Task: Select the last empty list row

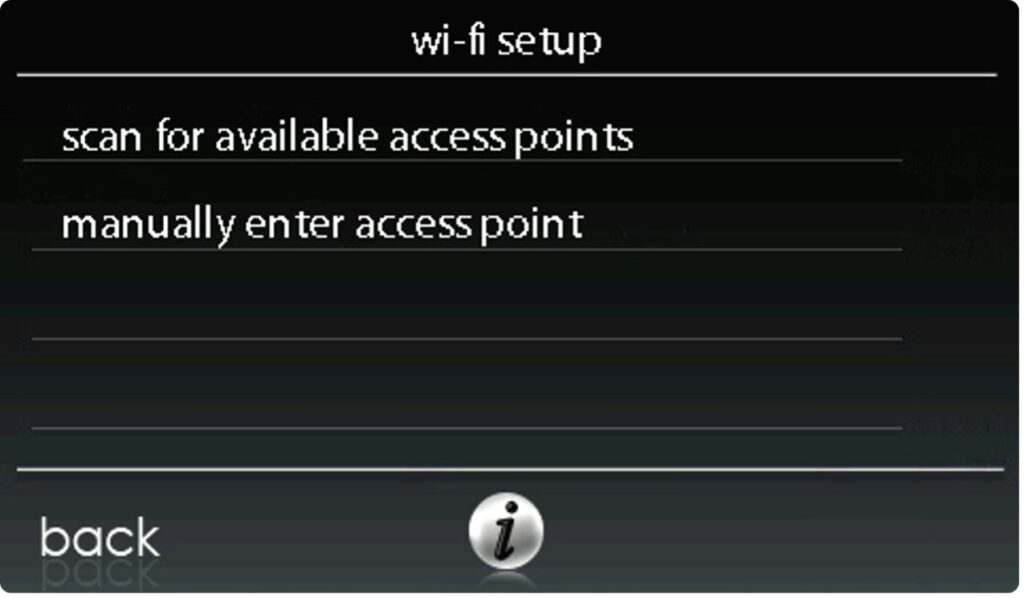Action: point(467,385)
